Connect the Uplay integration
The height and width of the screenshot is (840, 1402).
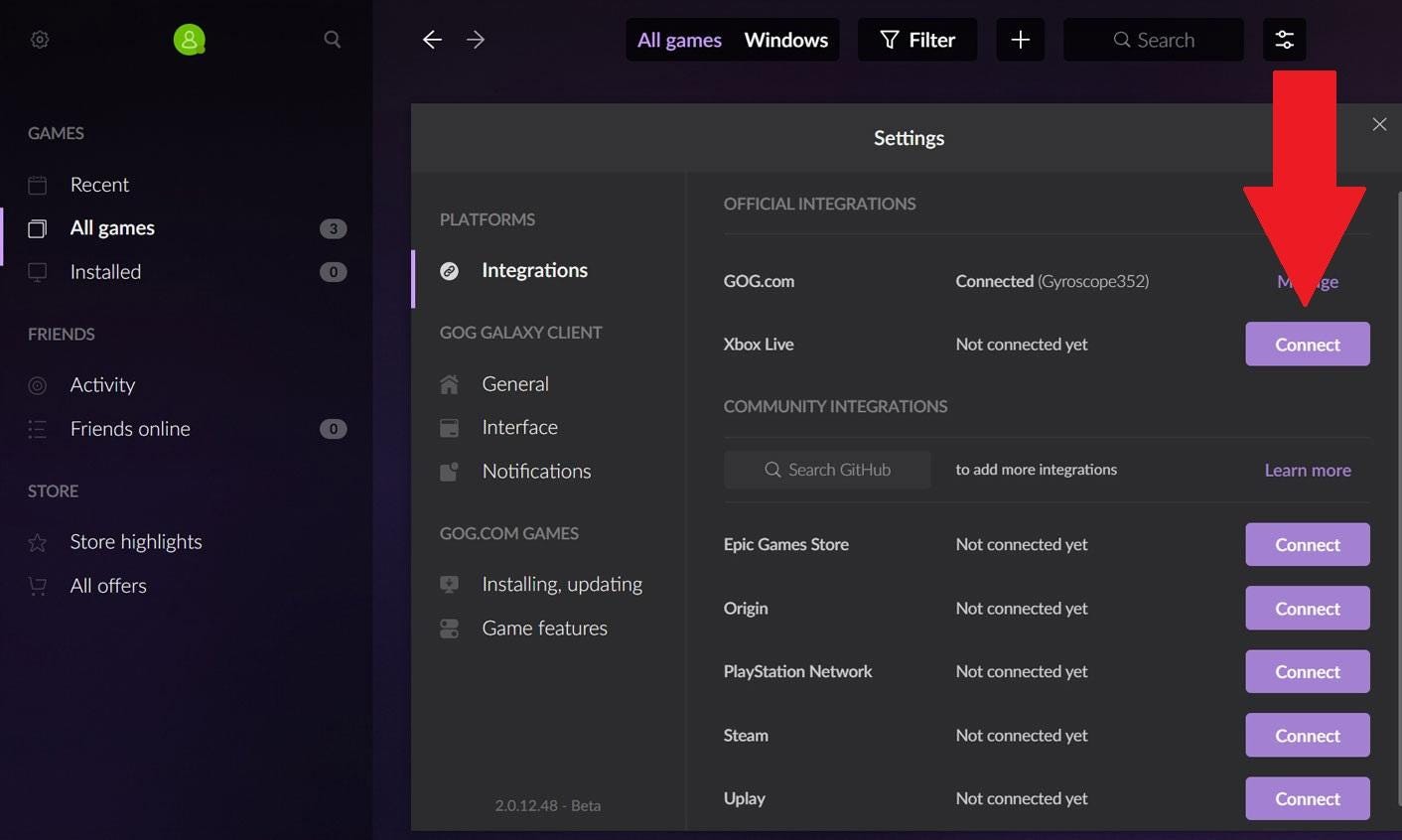pos(1307,799)
